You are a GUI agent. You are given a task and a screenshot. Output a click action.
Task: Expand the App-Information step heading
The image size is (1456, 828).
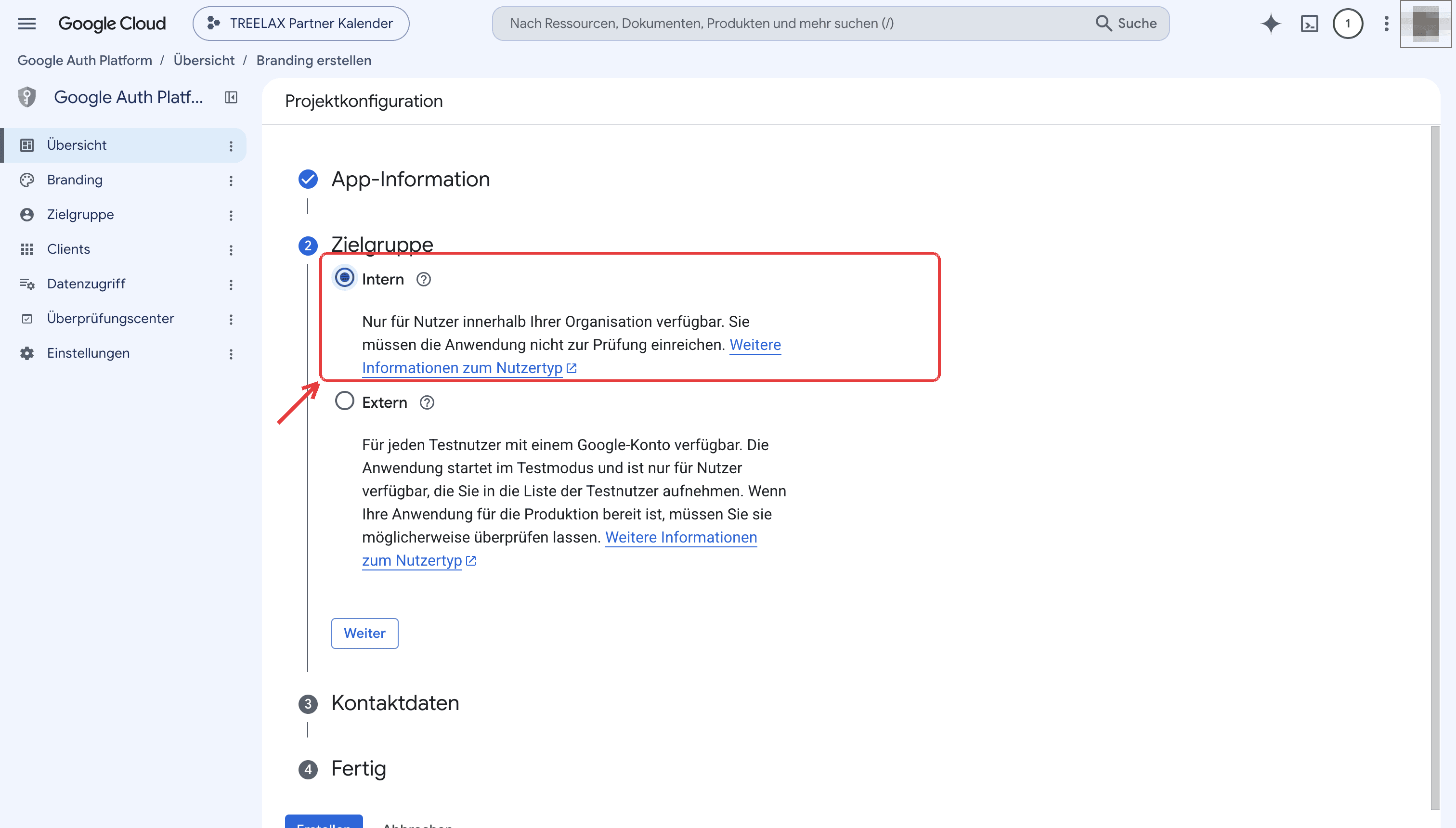tap(410, 179)
